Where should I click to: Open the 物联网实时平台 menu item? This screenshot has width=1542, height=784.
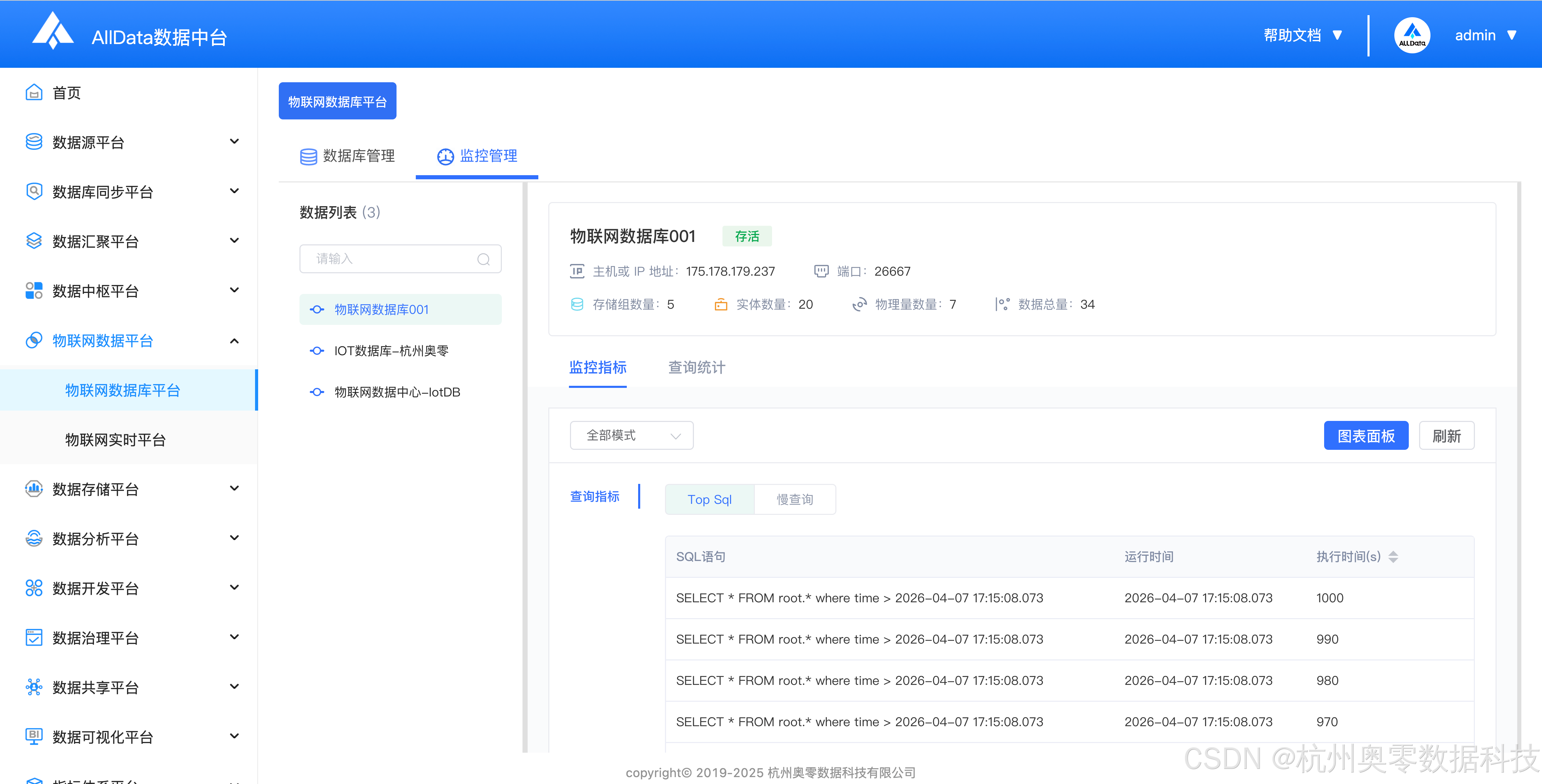[x=116, y=440]
